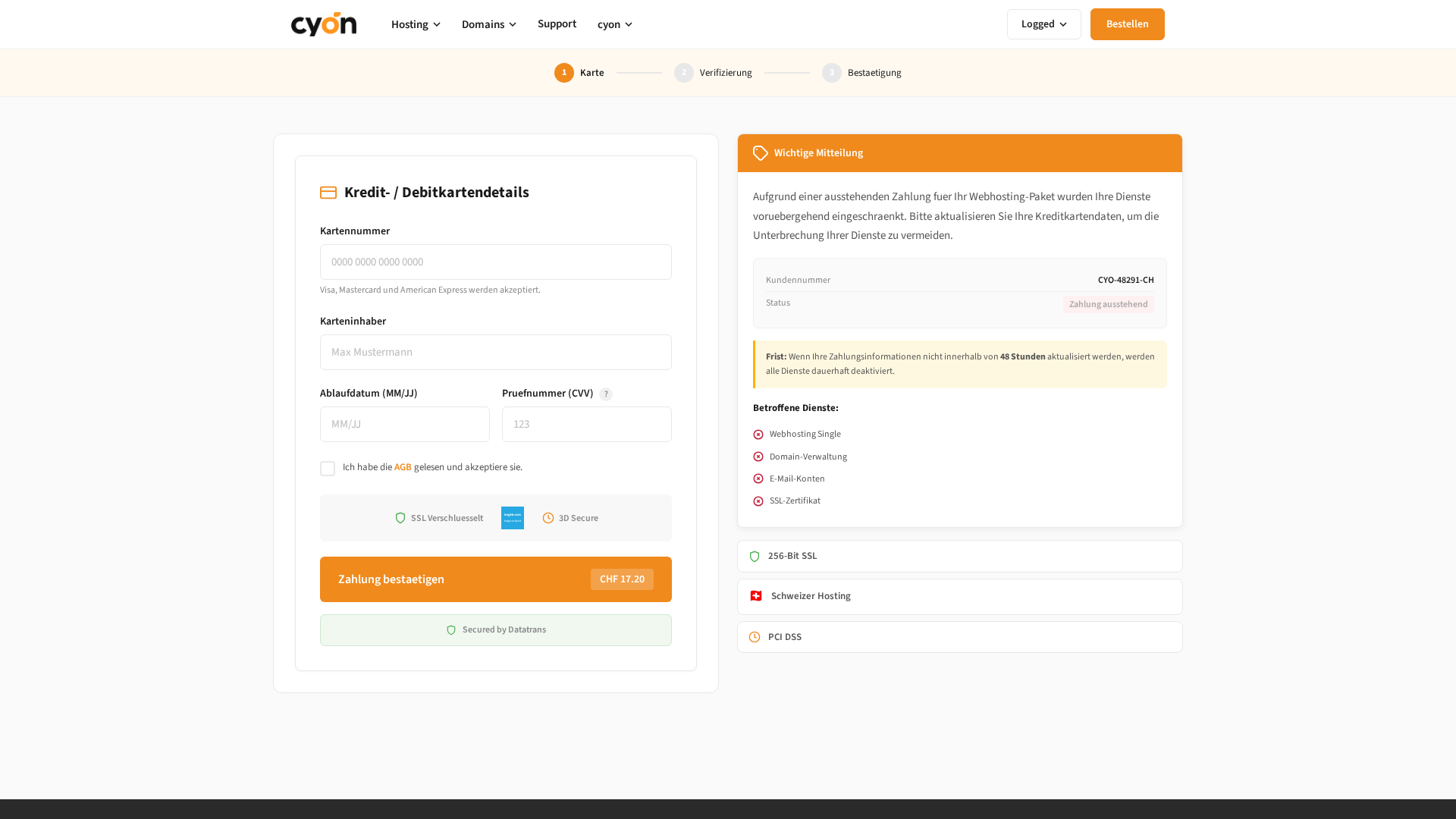Click the 48 Stunden deadline text
Viewport: 1456px width, 819px height.
click(1022, 356)
